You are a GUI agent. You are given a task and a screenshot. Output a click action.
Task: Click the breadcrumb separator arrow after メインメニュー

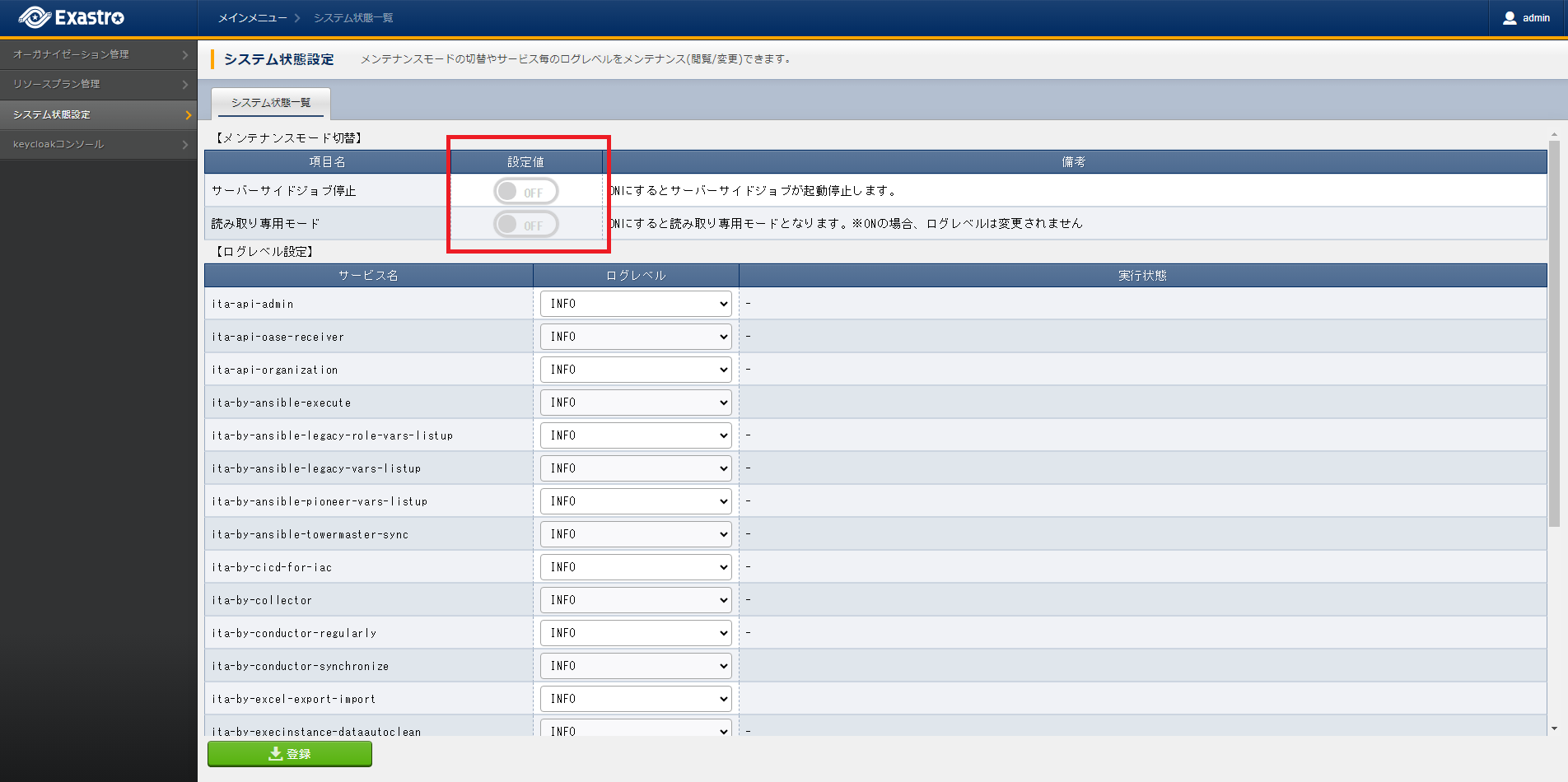click(297, 18)
